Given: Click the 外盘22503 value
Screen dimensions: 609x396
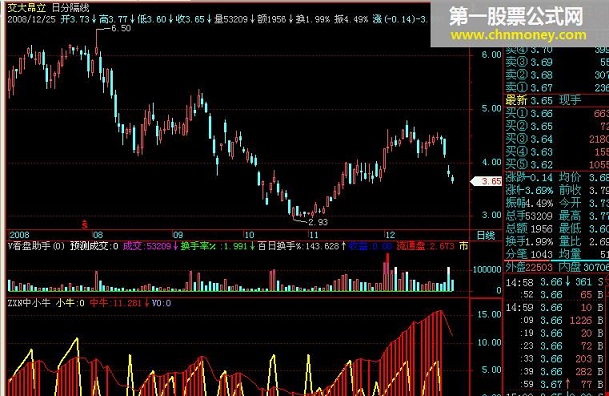Looking at the screenshot, I should (529, 267).
